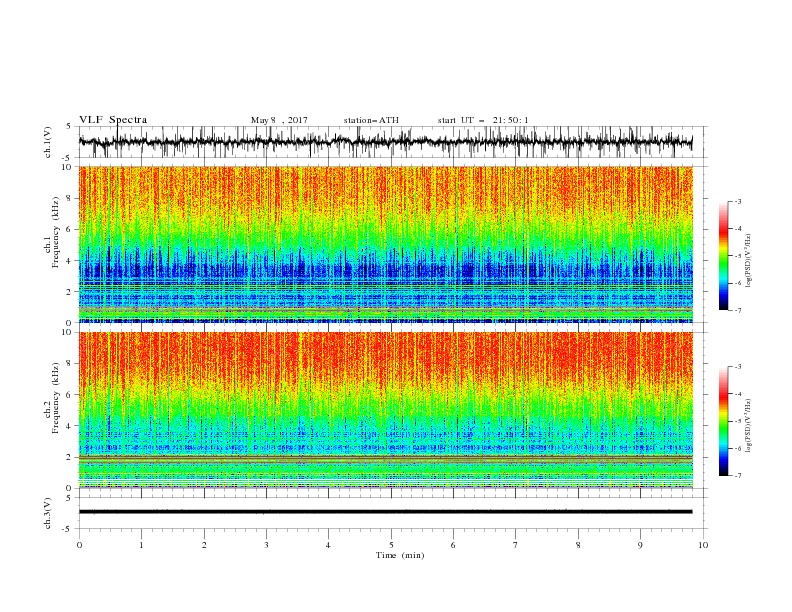Click the "-7" tick on ch.2 colorbar
Image resolution: width=792 pixels, height=612 pixels.
738,476
